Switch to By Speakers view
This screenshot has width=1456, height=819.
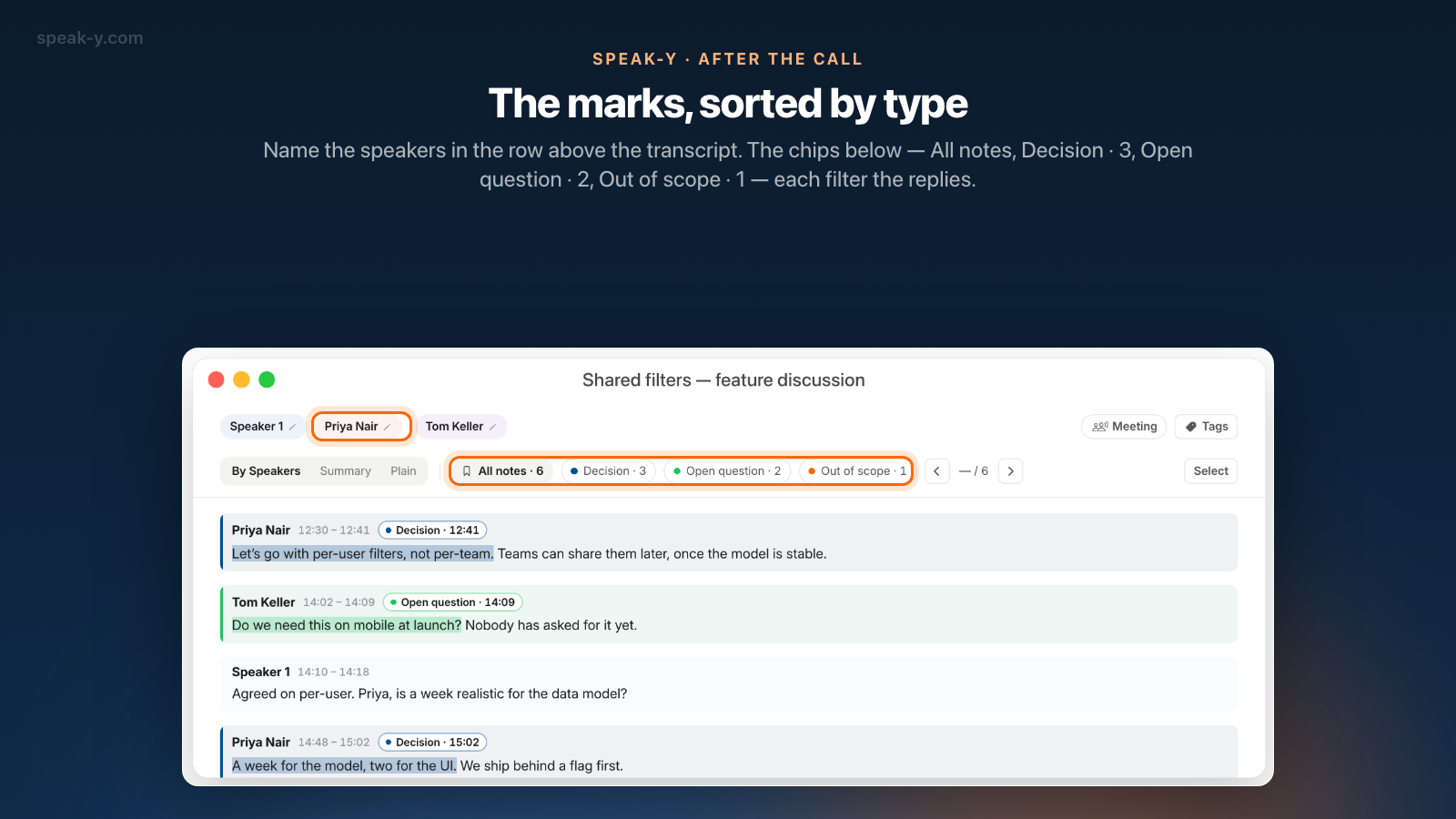266,471
